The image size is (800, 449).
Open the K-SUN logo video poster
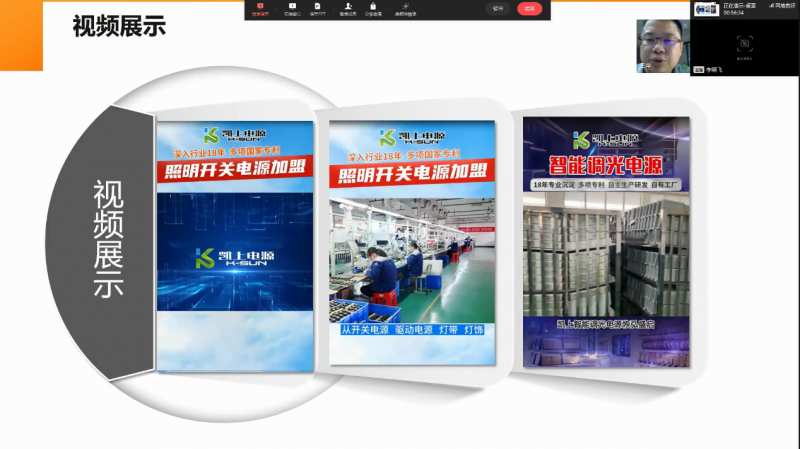coord(235,246)
